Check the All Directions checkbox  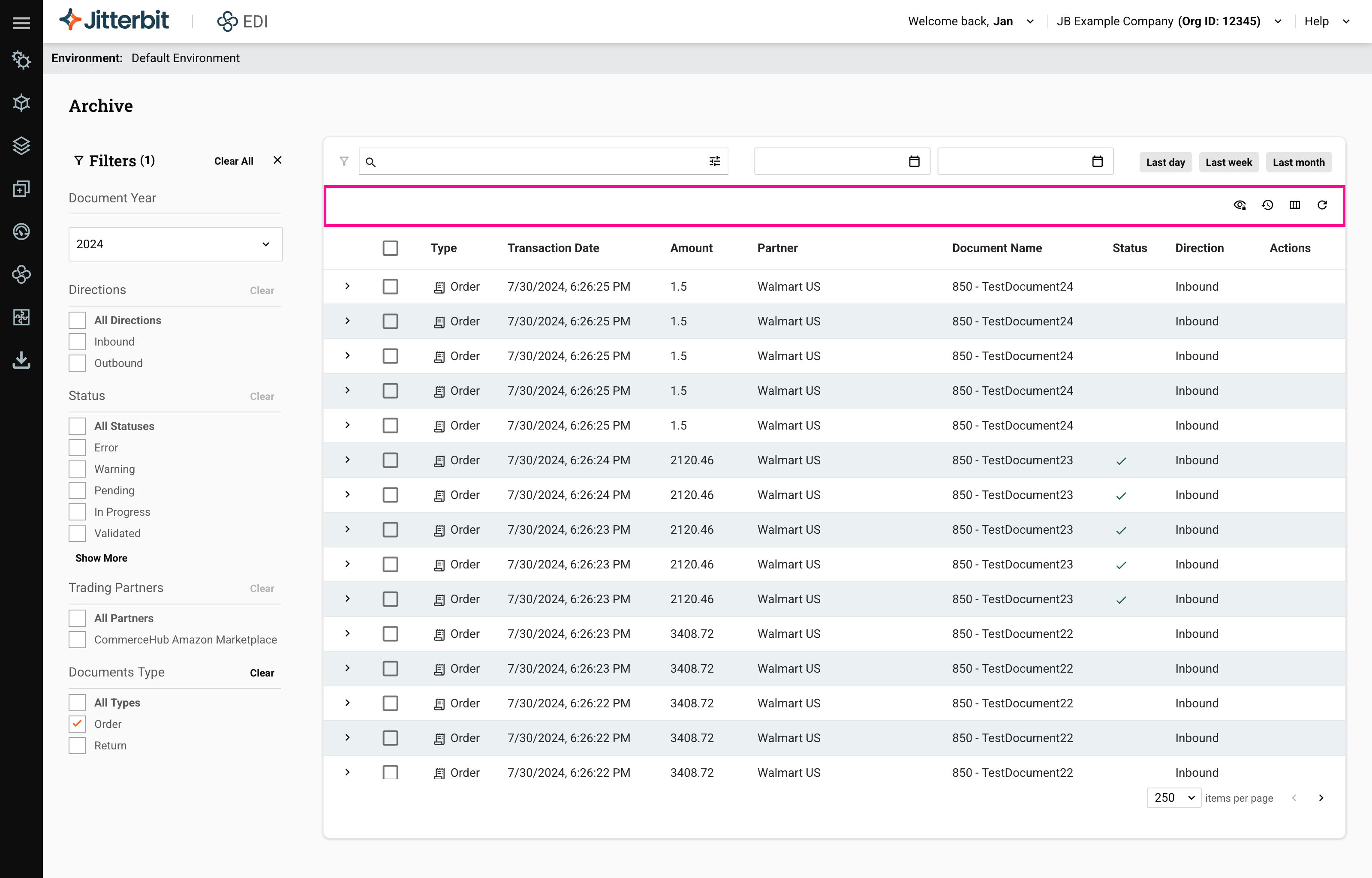pyautogui.click(x=77, y=320)
